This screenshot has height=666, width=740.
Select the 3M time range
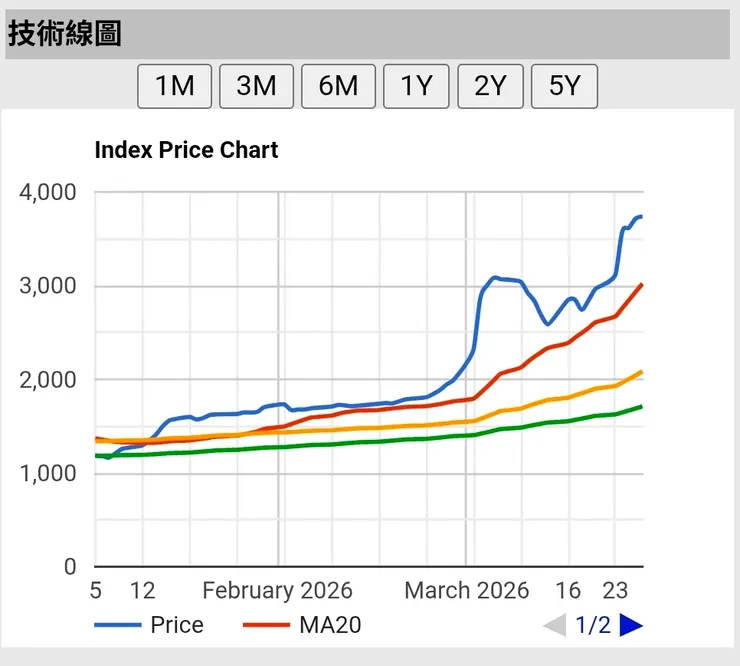click(x=256, y=86)
